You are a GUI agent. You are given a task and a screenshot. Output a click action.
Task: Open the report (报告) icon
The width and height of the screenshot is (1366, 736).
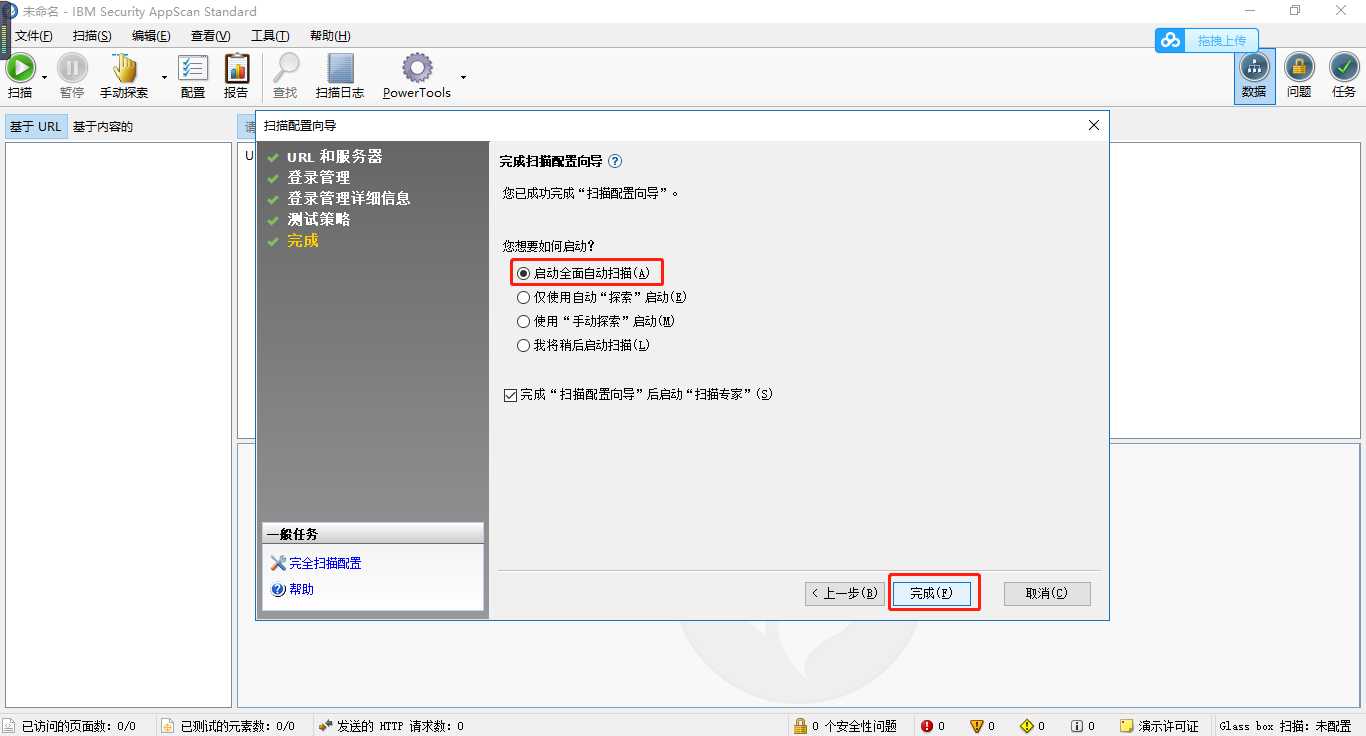point(236,68)
